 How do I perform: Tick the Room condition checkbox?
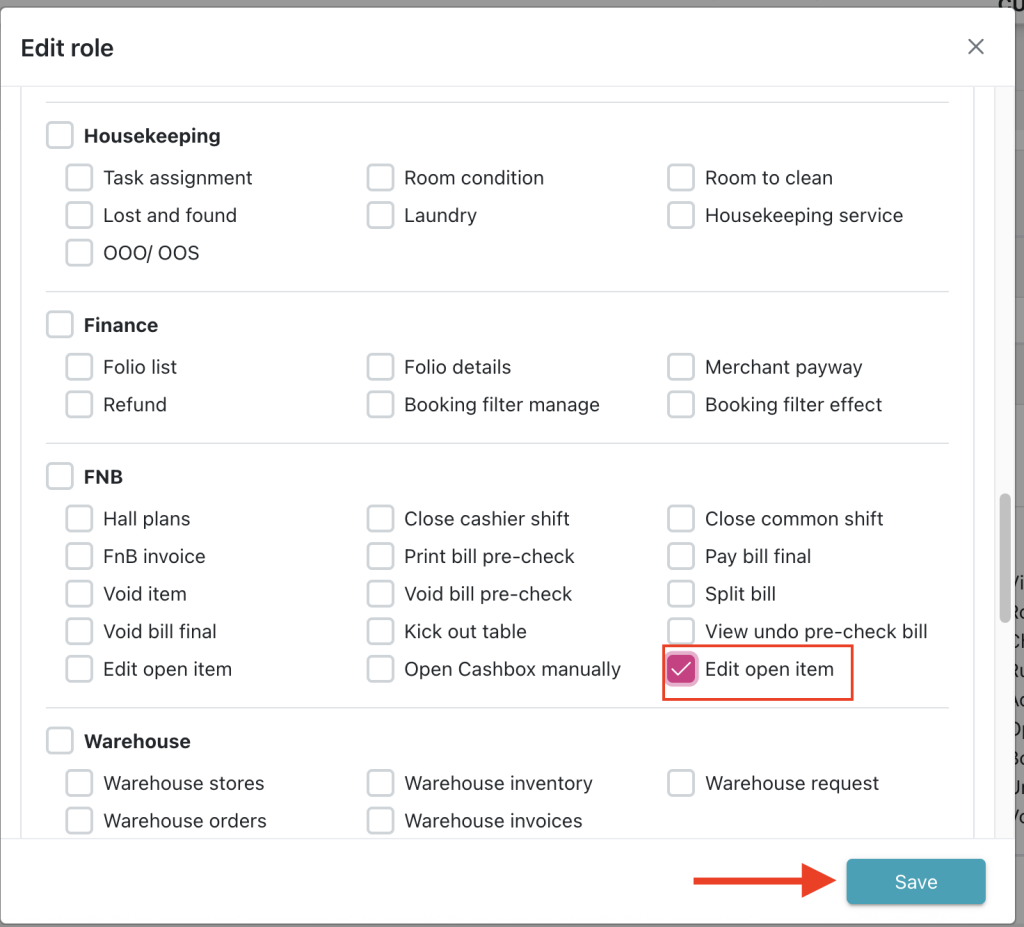380,178
